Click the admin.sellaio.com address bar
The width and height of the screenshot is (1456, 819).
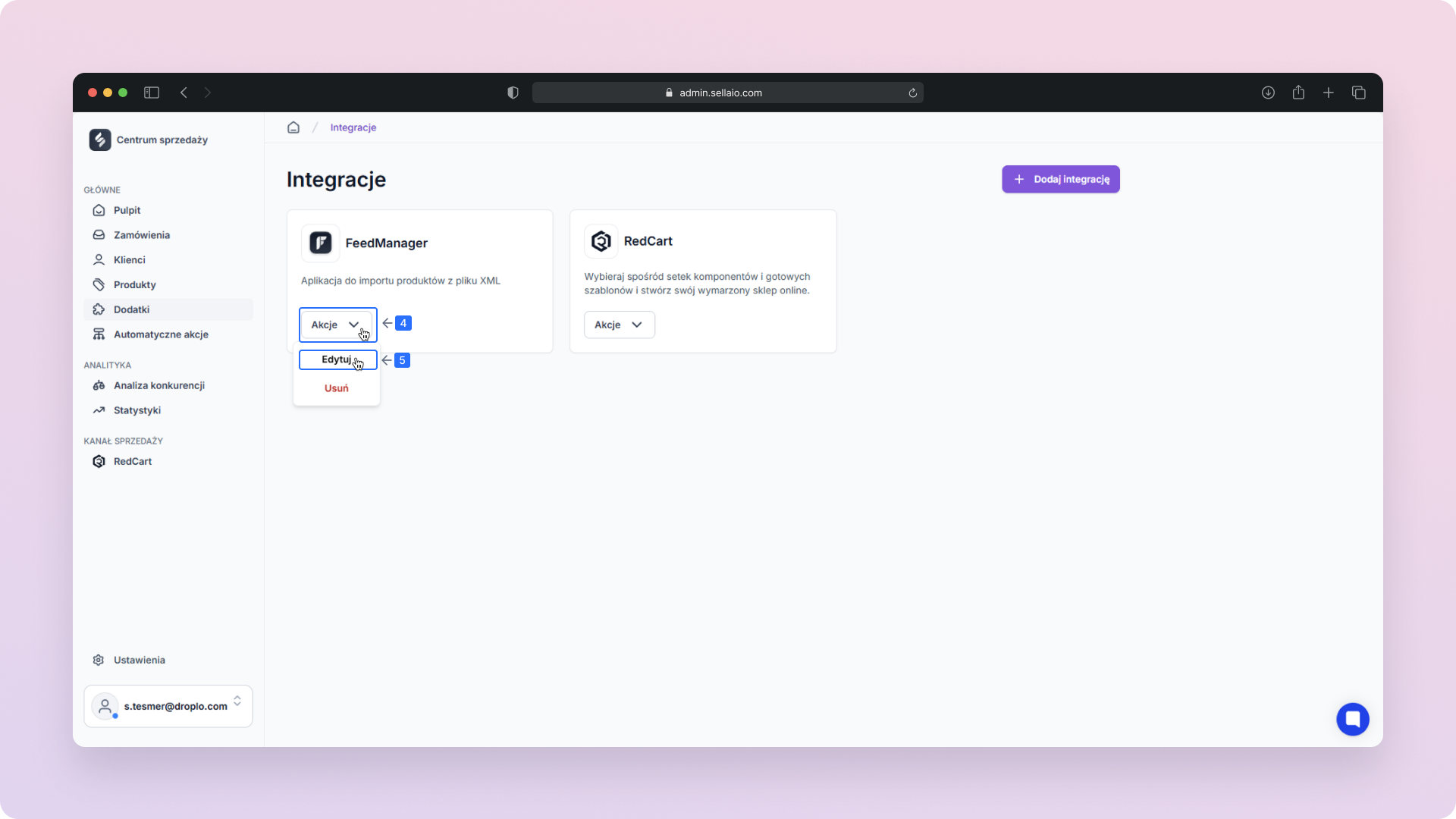click(728, 93)
